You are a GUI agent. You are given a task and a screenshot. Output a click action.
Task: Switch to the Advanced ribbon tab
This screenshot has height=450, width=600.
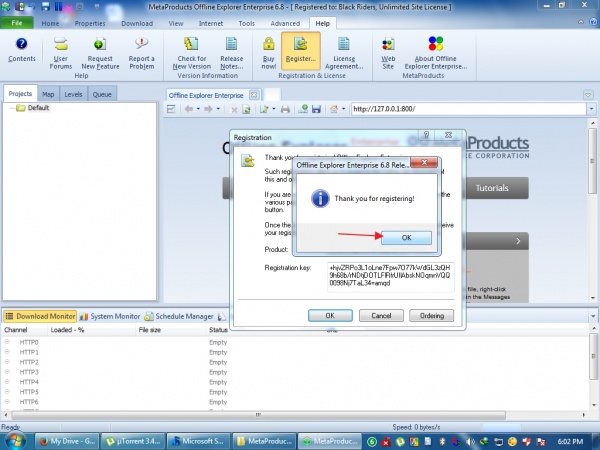[x=285, y=22]
